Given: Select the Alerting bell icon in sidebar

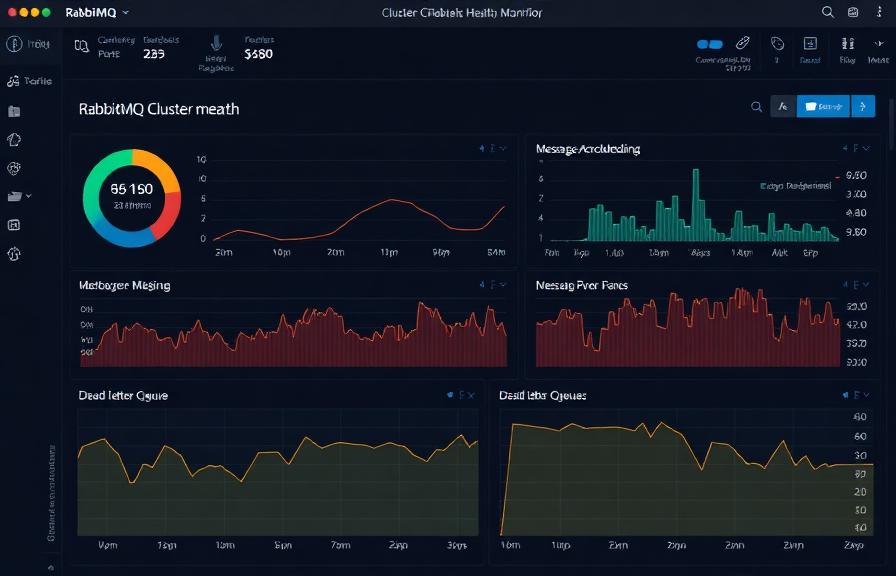Looking at the screenshot, I should point(13,140).
